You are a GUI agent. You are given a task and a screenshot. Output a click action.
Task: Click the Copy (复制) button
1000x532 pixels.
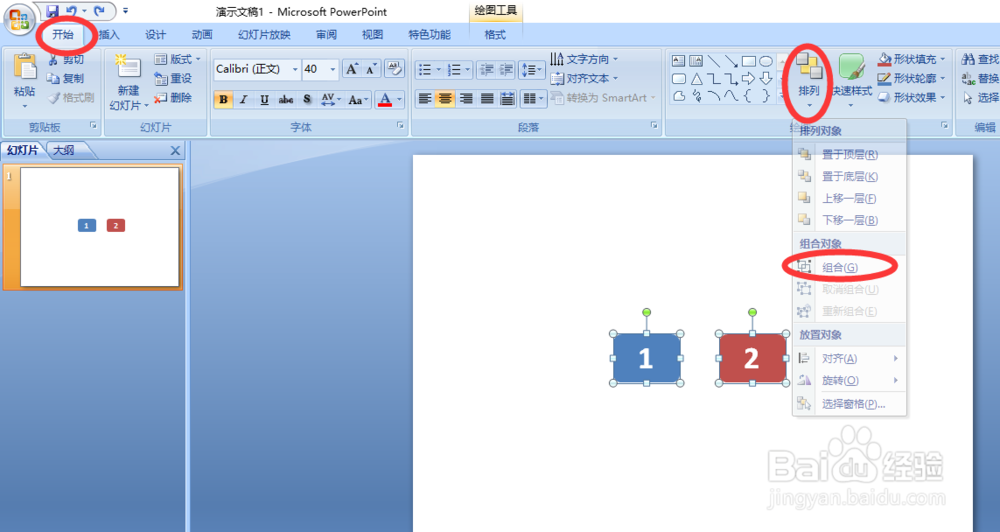click(x=66, y=78)
